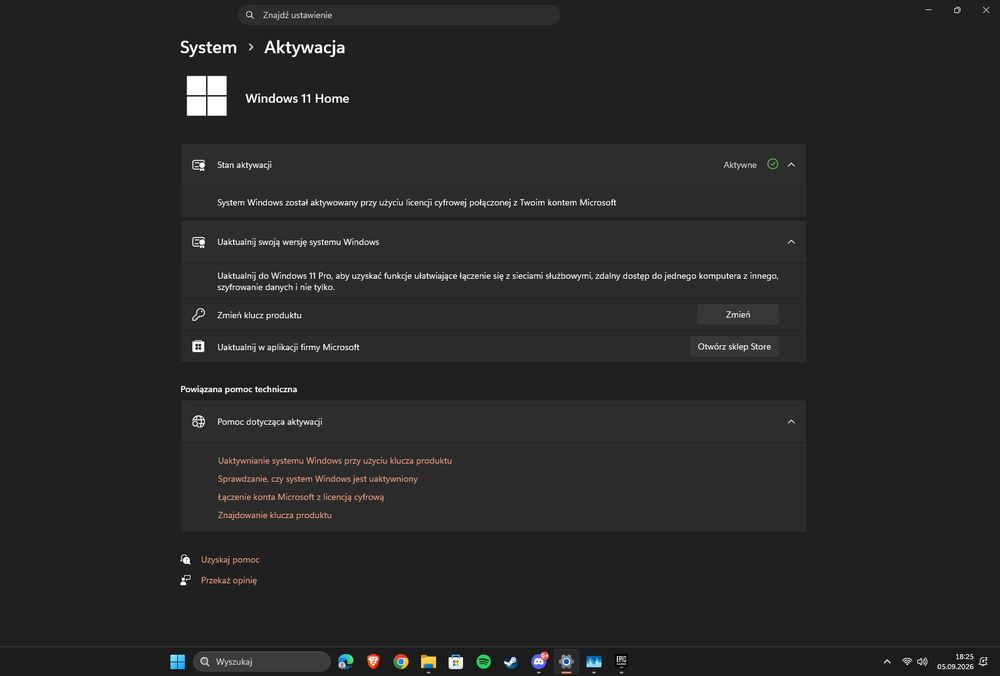The width and height of the screenshot is (1000, 676).
Task: Open the Epic Games Launcher taskbar icon
Action: (x=621, y=661)
